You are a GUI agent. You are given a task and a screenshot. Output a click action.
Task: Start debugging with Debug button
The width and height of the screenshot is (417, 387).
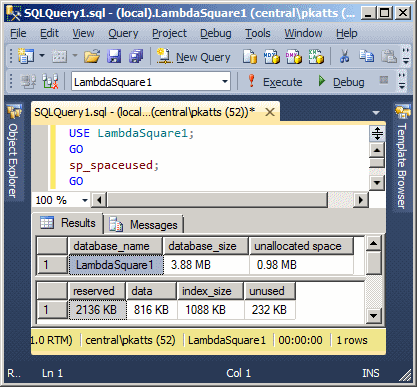point(341,82)
